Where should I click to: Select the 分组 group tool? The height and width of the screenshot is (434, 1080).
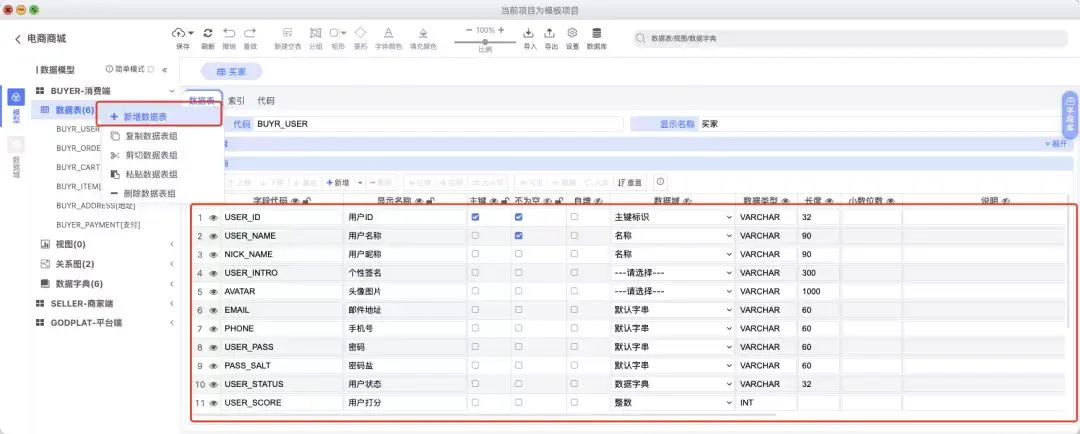coord(315,32)
